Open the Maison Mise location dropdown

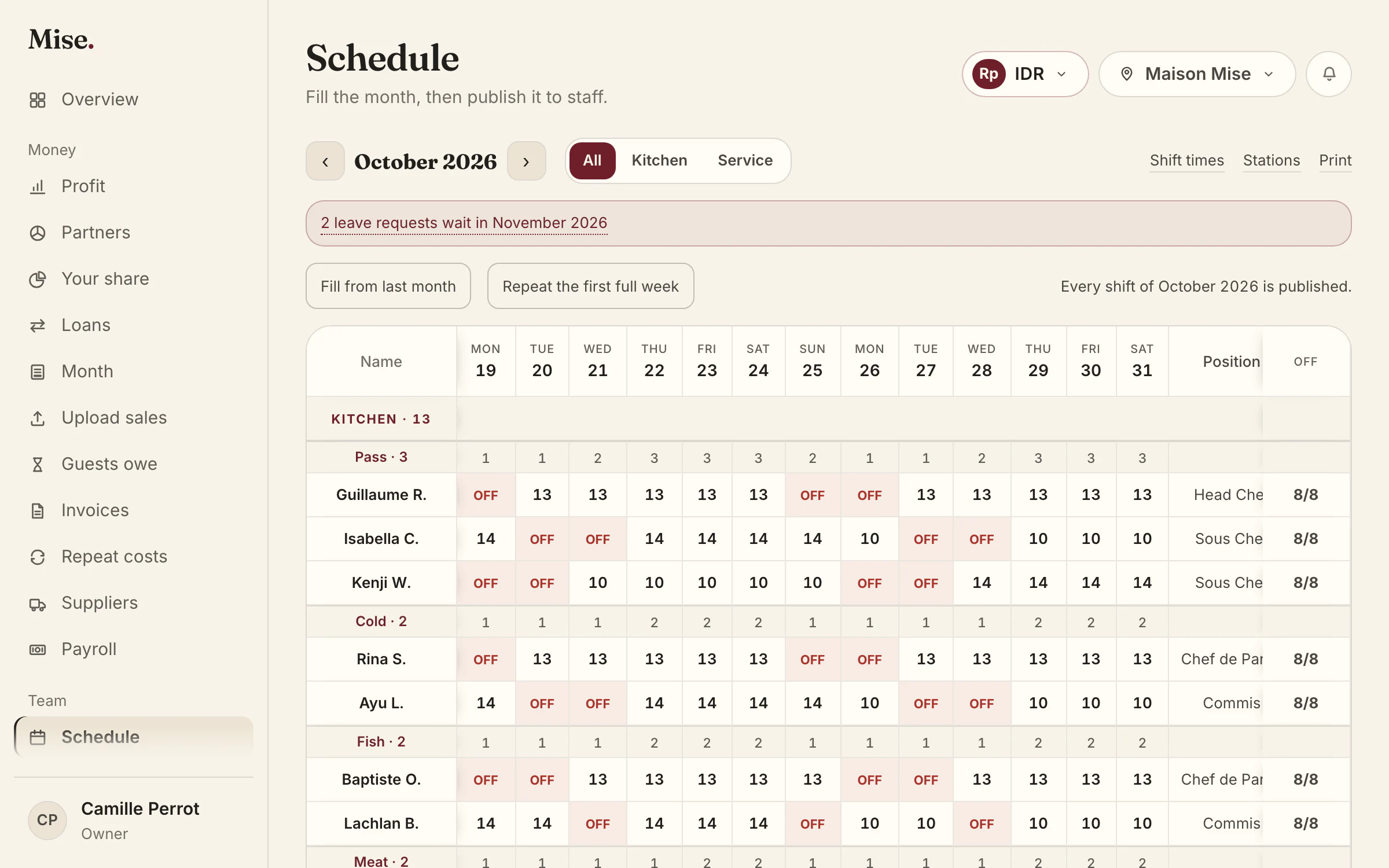[1197, 74]
